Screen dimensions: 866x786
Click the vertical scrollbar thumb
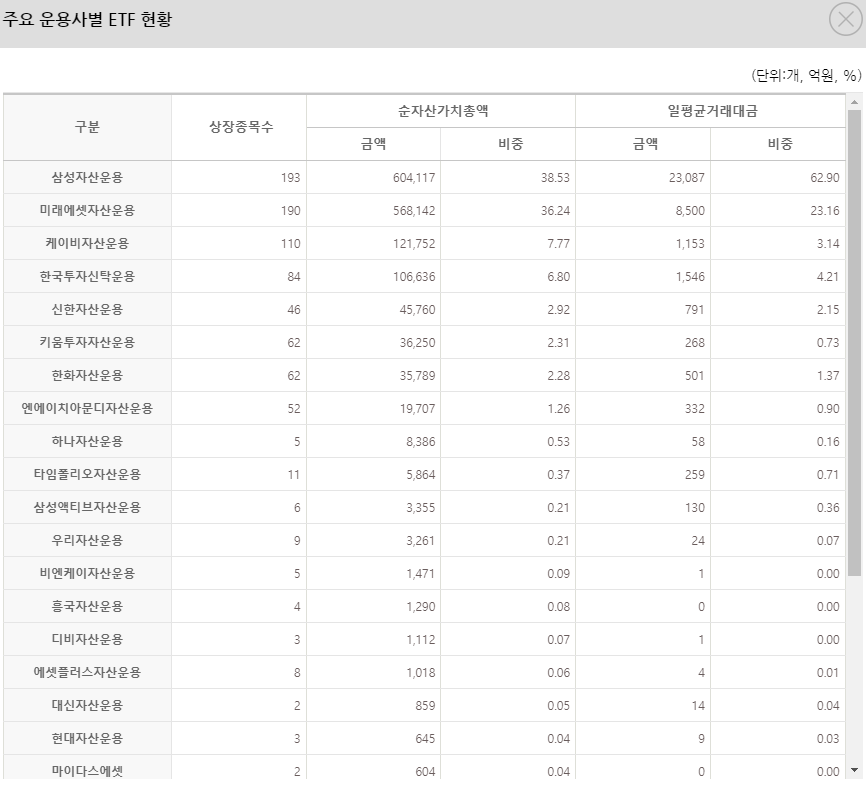[x=854, y=342]
